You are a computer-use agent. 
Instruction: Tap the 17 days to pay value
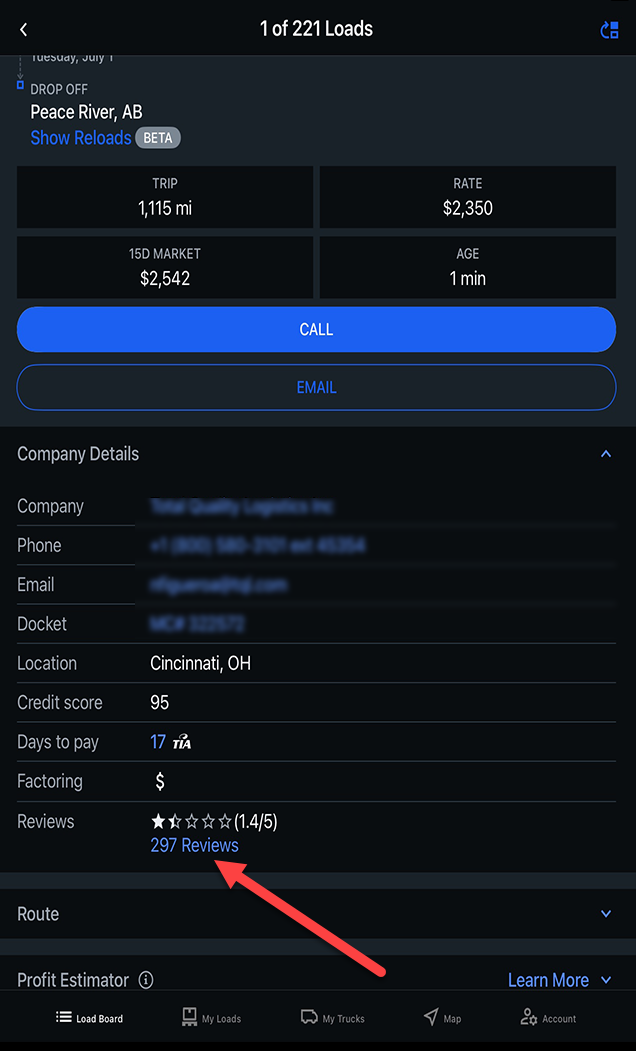pyautogui.click(x=158, y=743)
